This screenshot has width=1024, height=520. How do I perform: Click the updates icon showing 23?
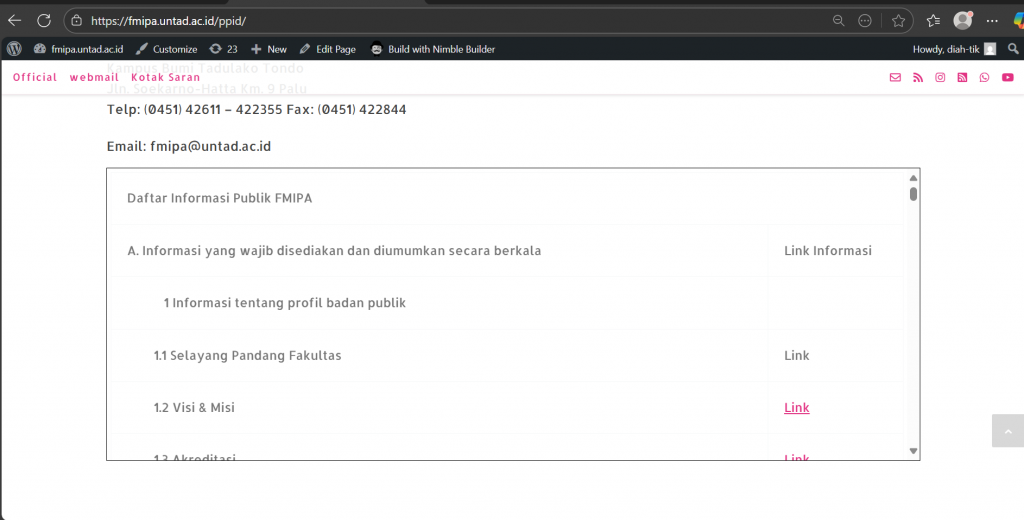[x=223, y=49]
